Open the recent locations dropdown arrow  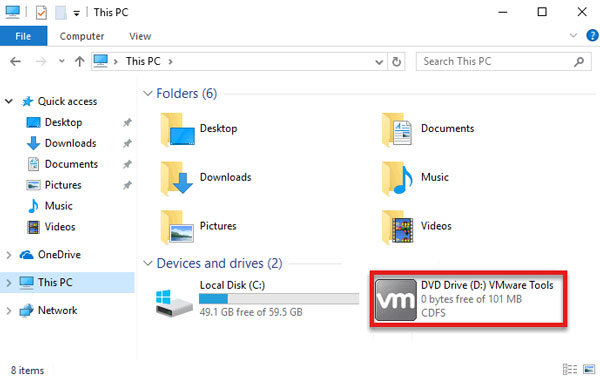coord(62,61)
